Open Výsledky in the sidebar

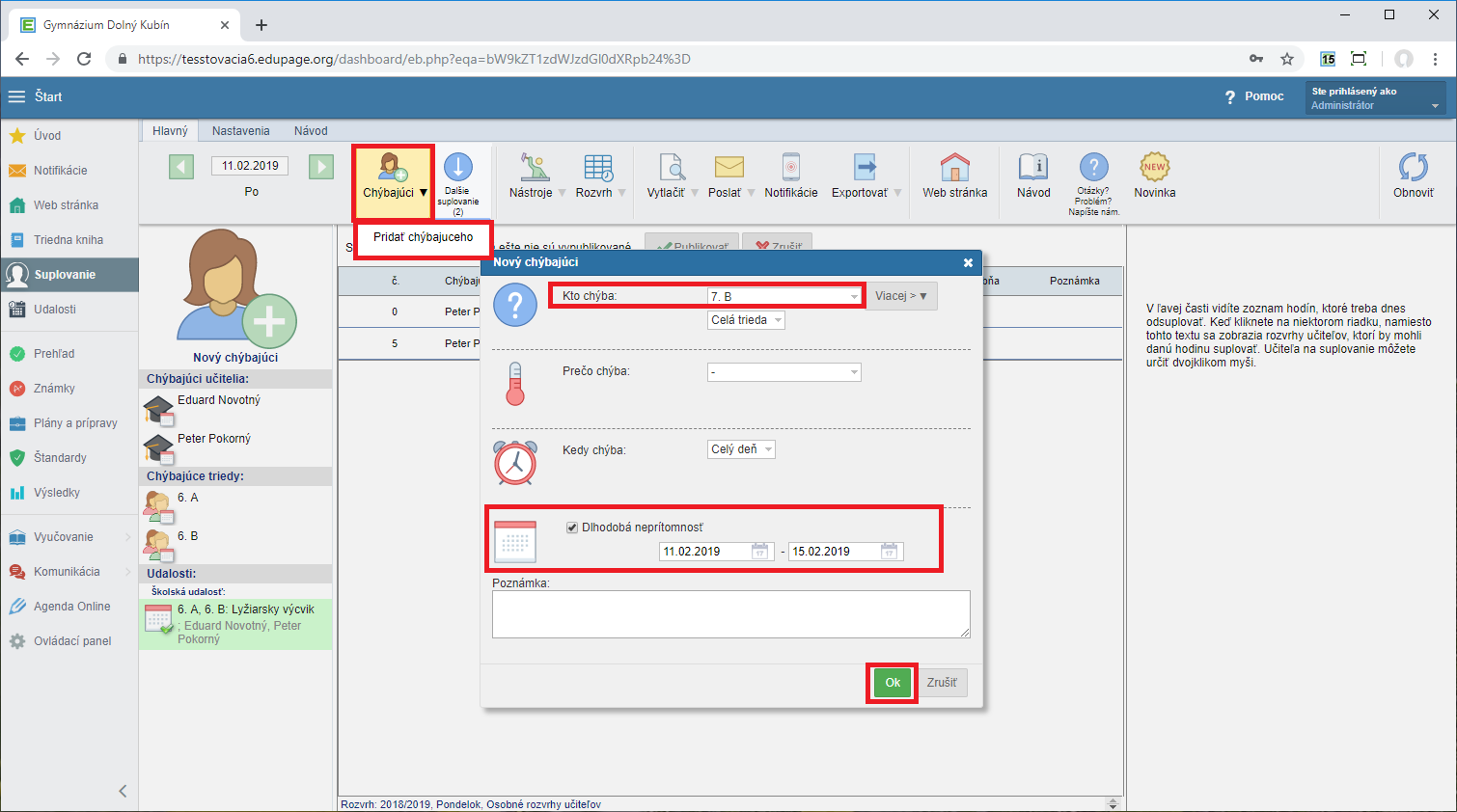coord(57,493)
